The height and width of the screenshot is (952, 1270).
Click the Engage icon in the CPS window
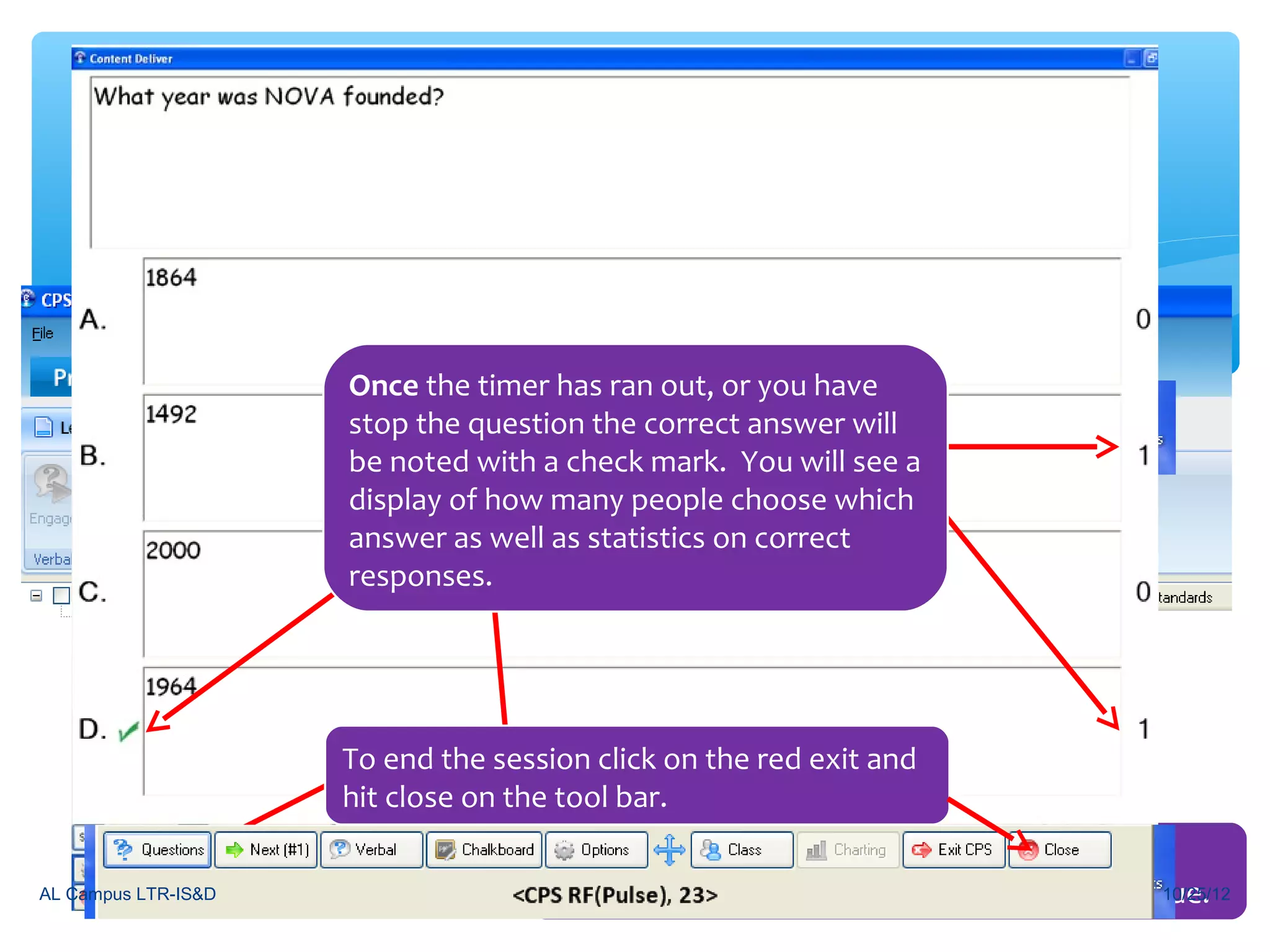point(51,483)
